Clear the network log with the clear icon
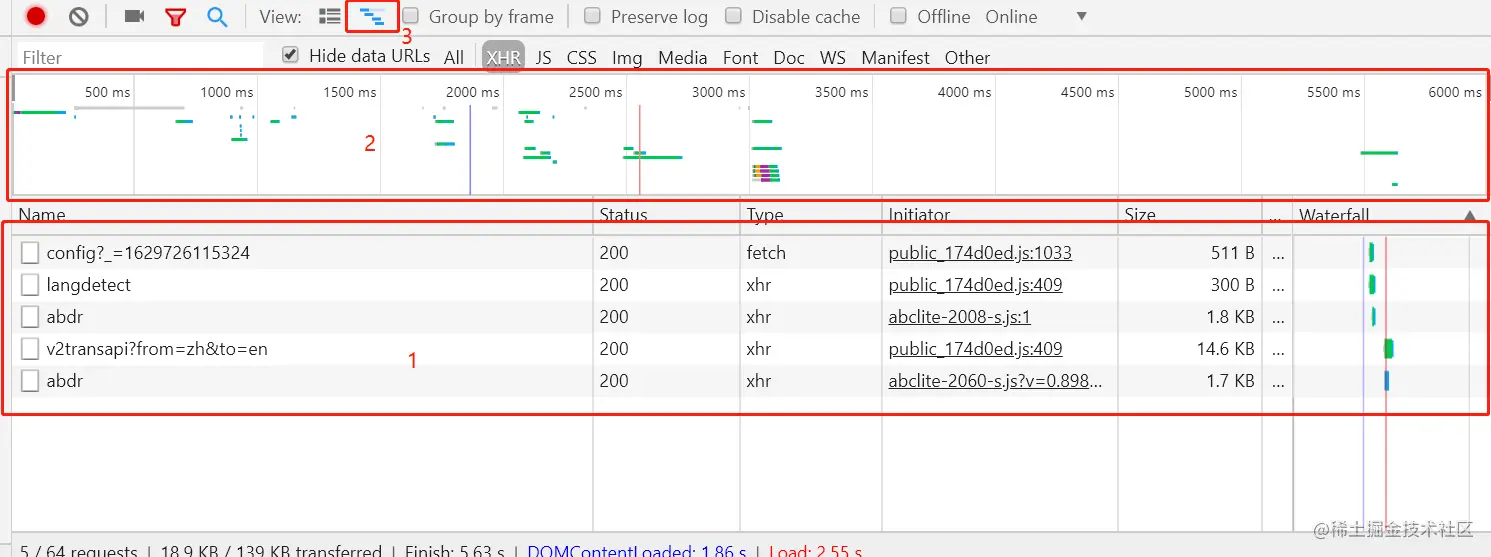This screenshot has width=1491, height=557. point(79,16)
